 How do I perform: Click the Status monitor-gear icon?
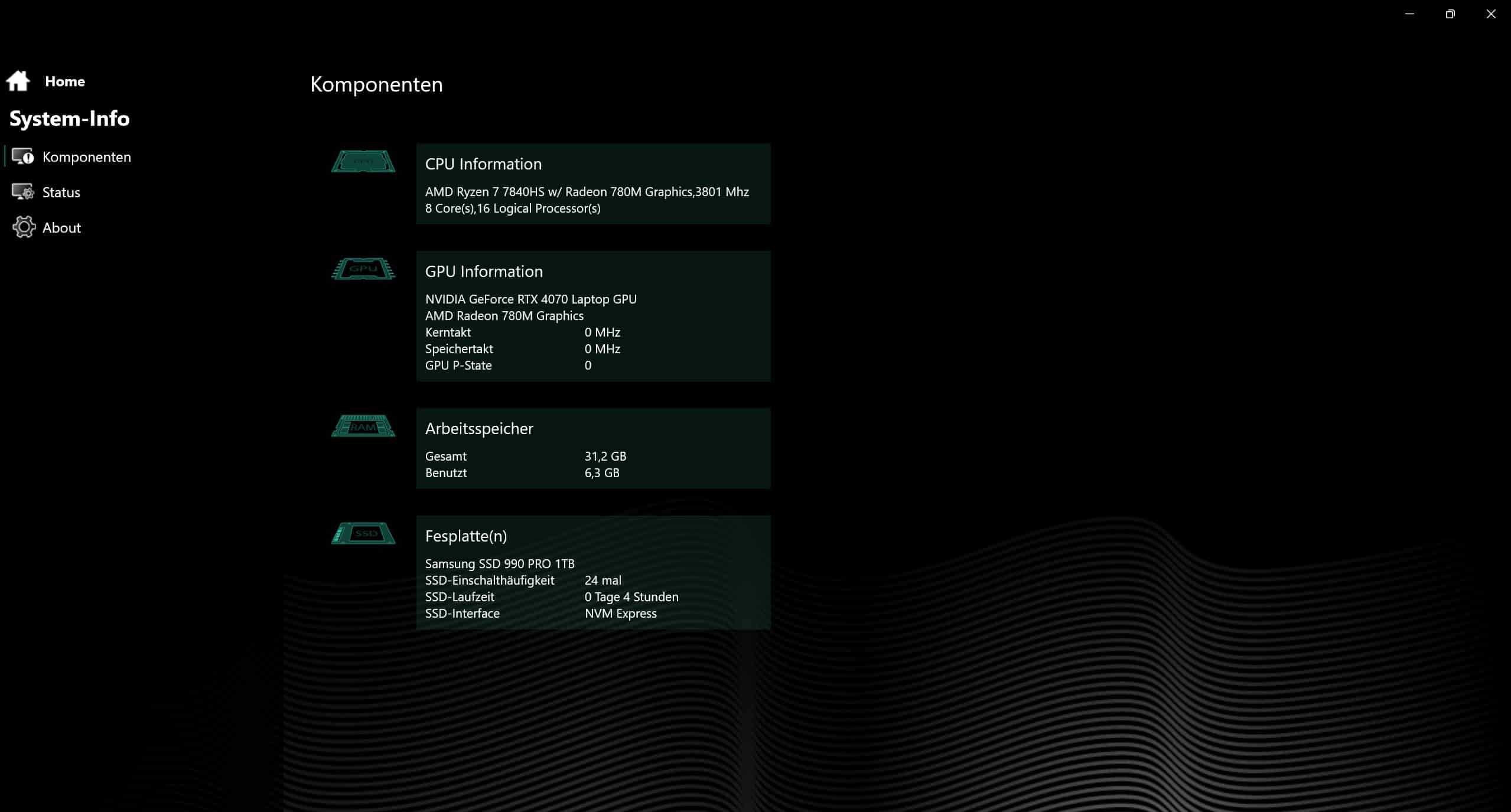(23, 192)
